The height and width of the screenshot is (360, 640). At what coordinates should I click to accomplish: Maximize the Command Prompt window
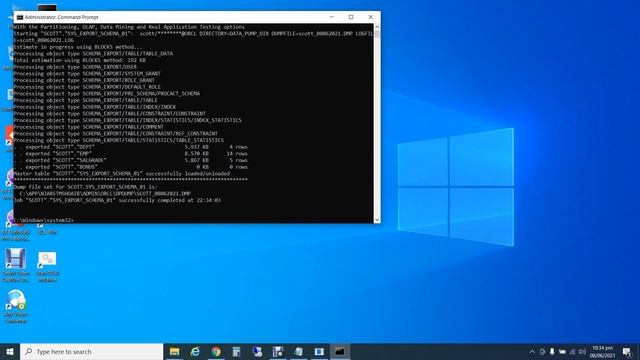[x=351, y=17]
